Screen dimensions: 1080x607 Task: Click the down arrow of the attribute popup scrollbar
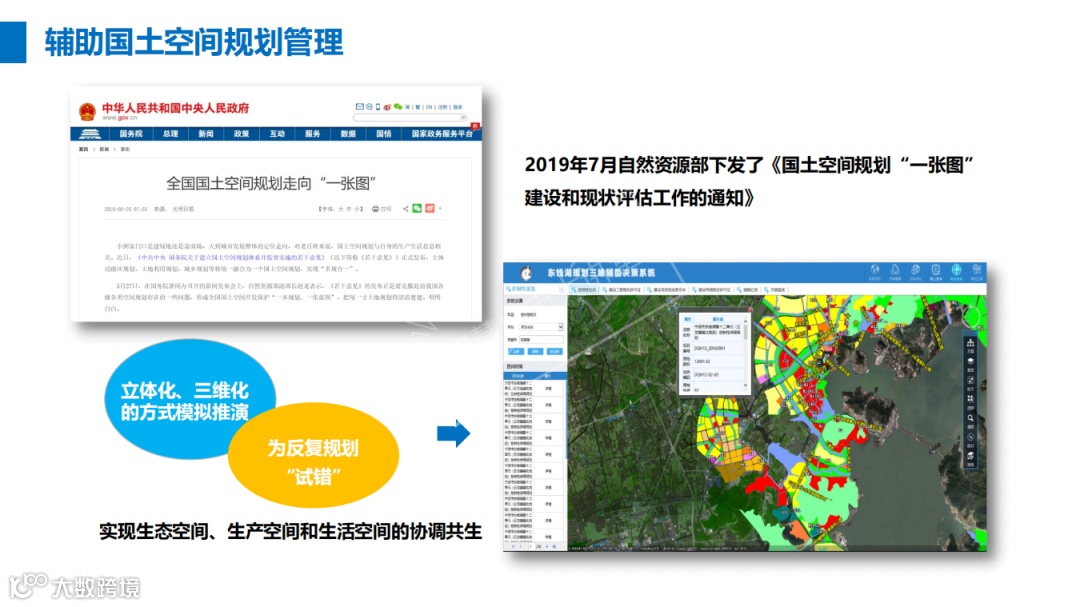click(745, 385)
